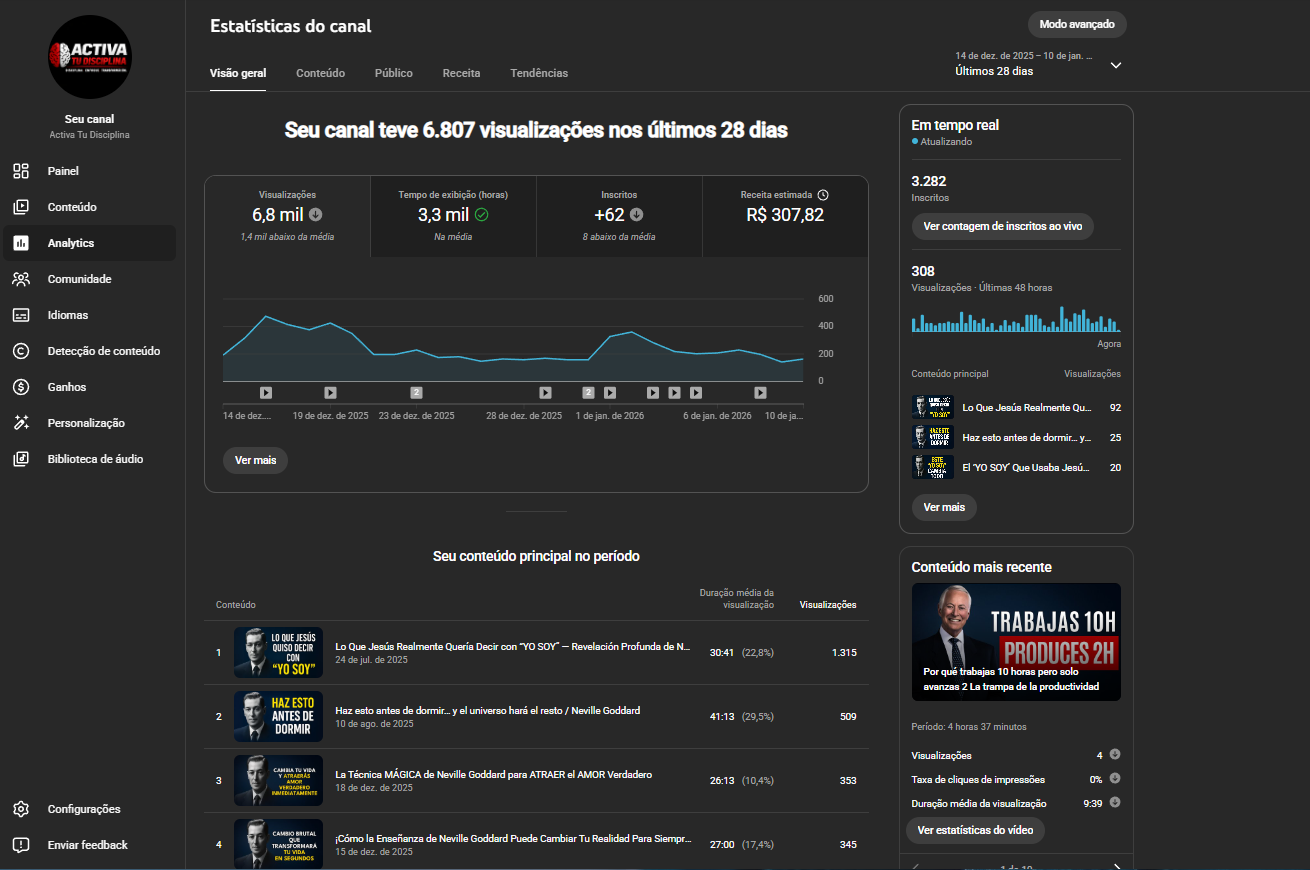The image size is (1310, 870).
Task: Click the clock icon next to Receita estimada
Action: click(x=823, y=195)
